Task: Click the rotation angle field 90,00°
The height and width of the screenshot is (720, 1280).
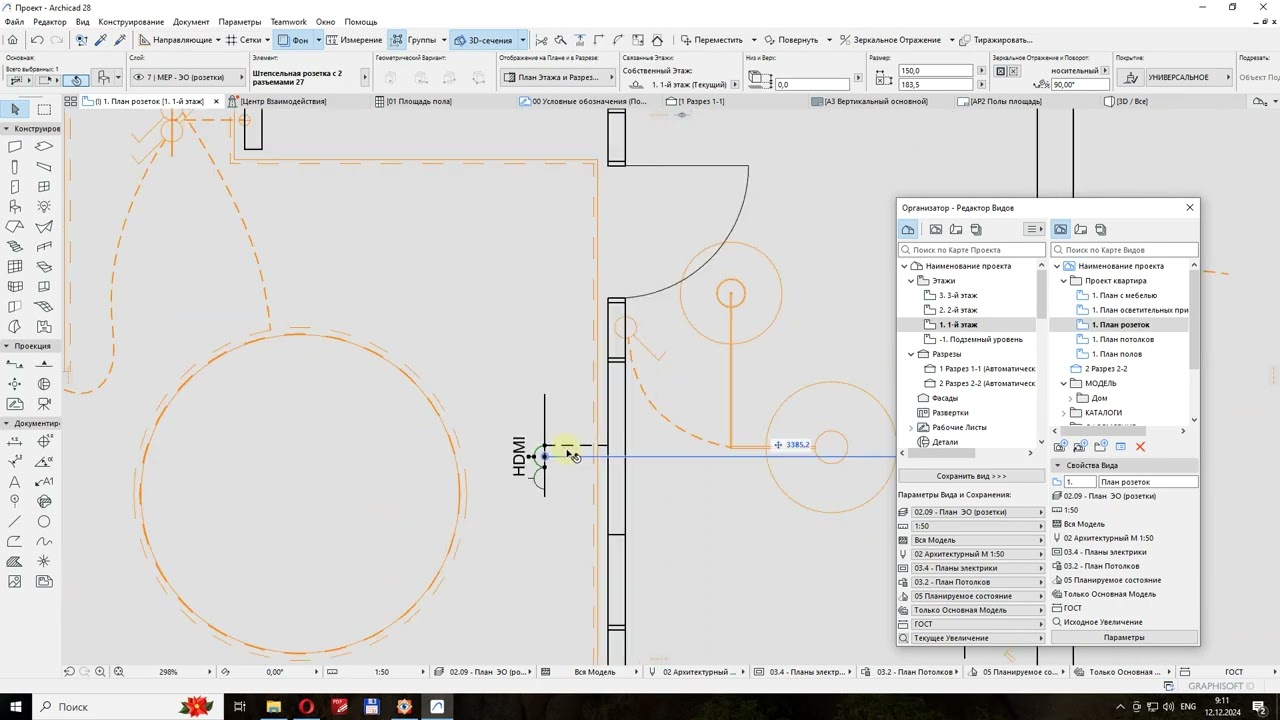Action: pos(1079,85)
